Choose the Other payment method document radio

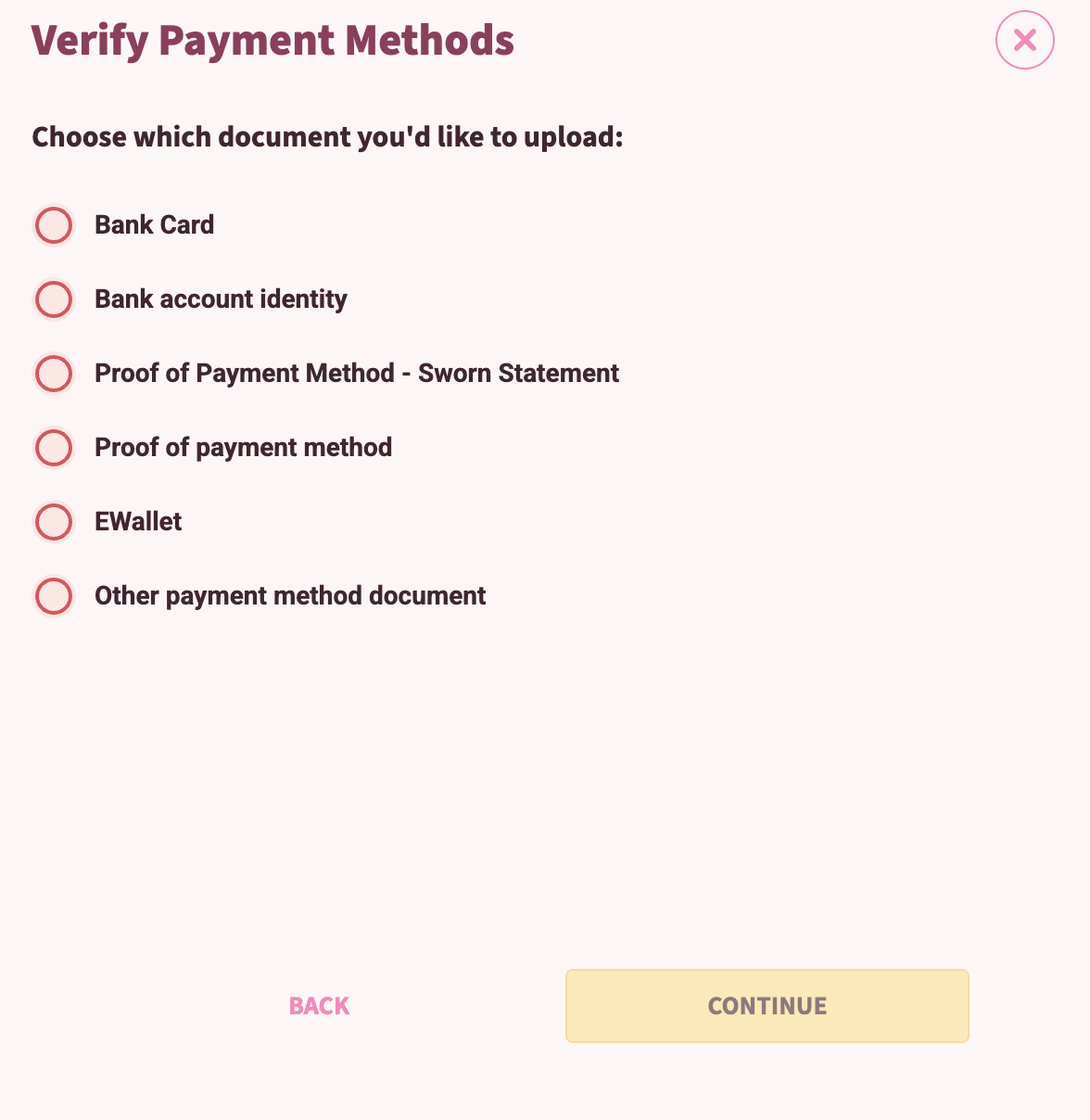54,596
